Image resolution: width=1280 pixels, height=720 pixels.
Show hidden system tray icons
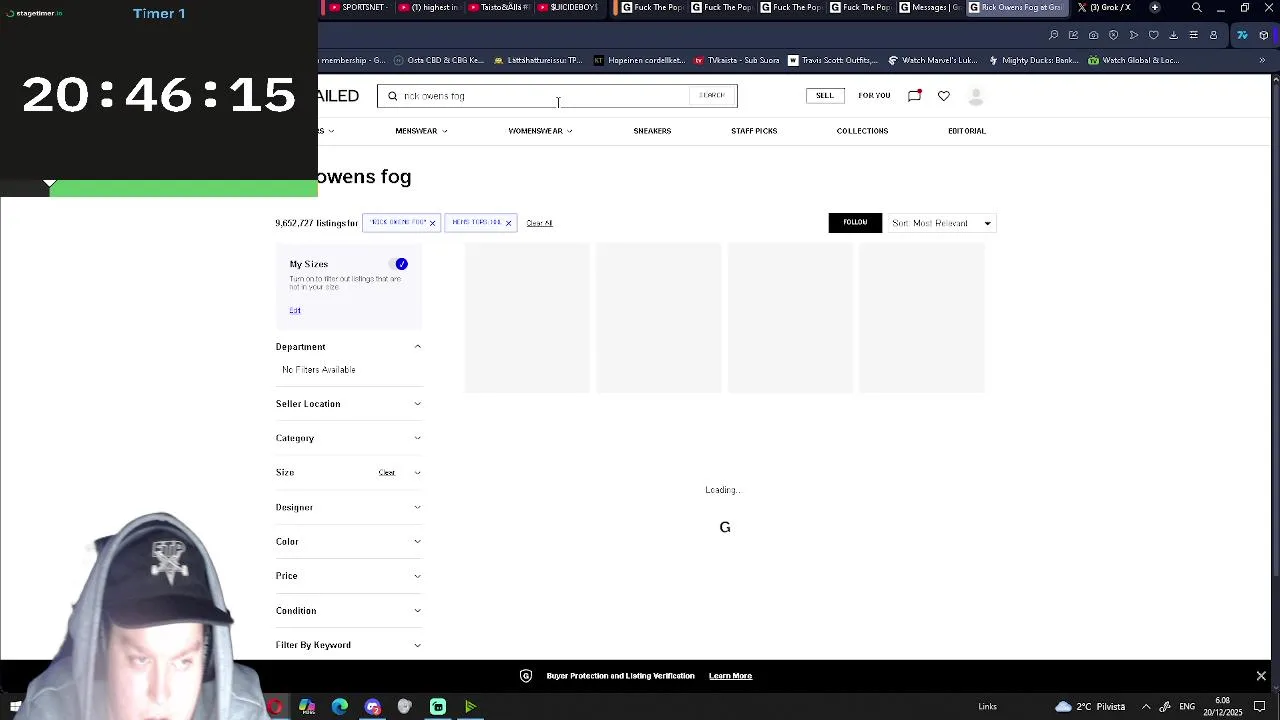click(x=1146, y=707)
